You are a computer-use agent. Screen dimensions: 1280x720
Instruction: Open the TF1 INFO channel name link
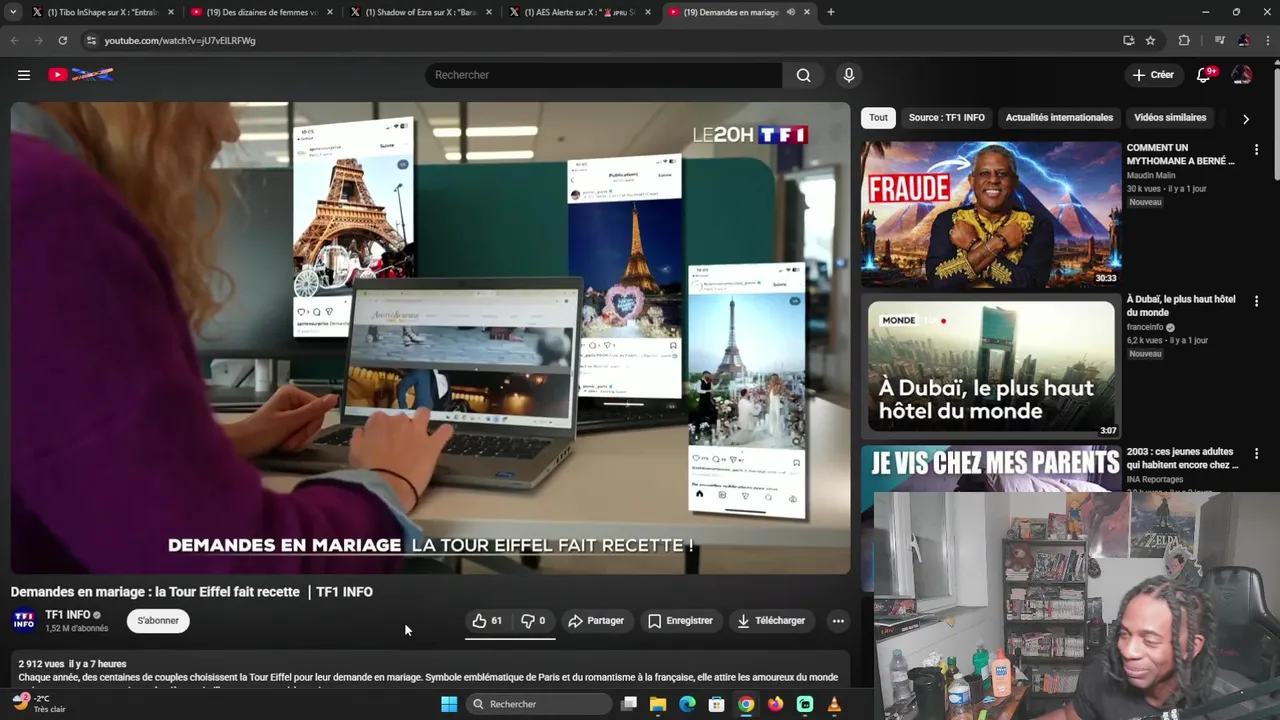(x=68, y=615)
